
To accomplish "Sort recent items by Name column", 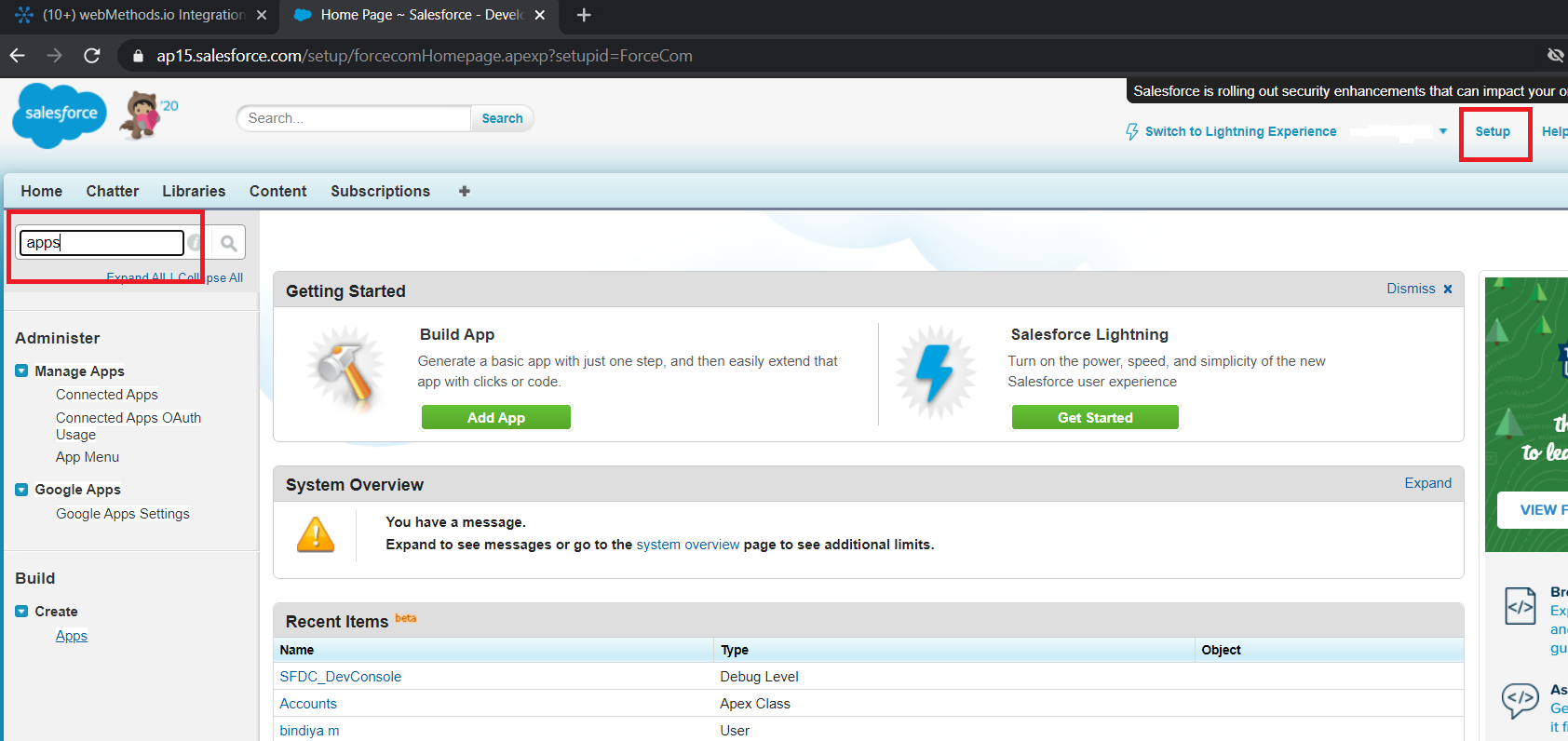I will [297, 650].
